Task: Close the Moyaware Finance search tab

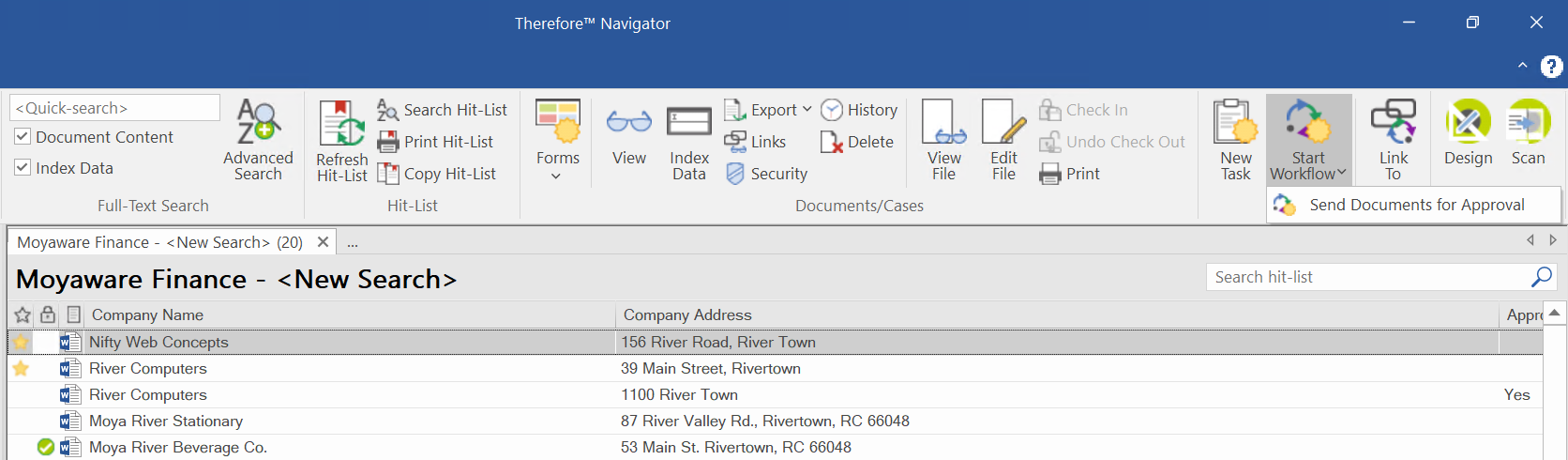Action: point(323,242)
